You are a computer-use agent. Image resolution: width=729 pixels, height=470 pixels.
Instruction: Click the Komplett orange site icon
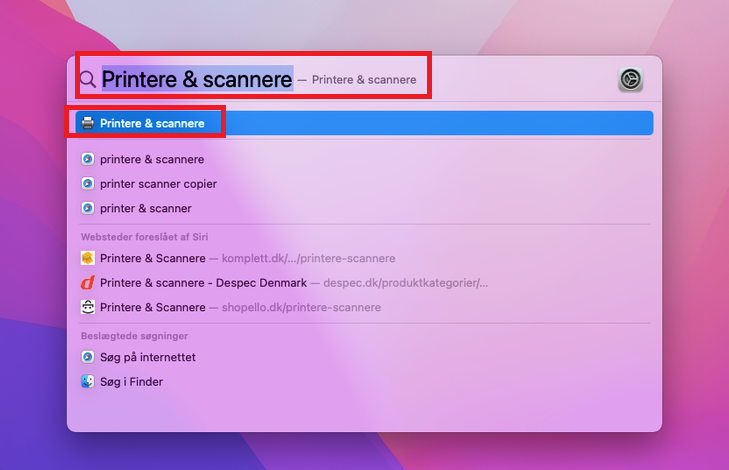tap(88, 258)
